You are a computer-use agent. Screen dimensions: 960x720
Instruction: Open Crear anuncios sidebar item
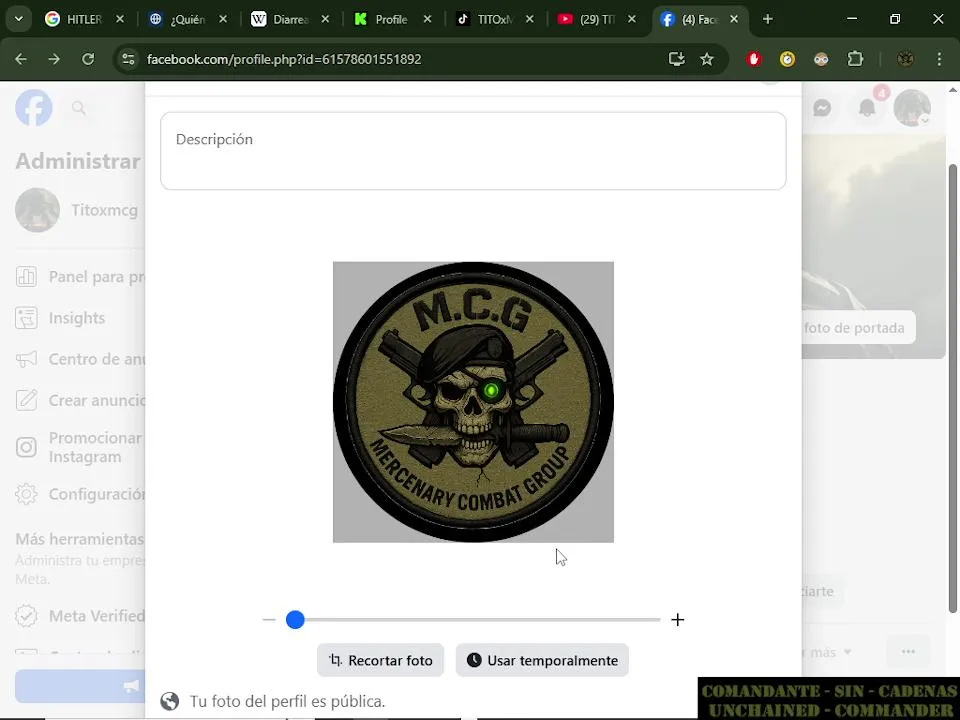pyautogui.click(x=80, y=400)
